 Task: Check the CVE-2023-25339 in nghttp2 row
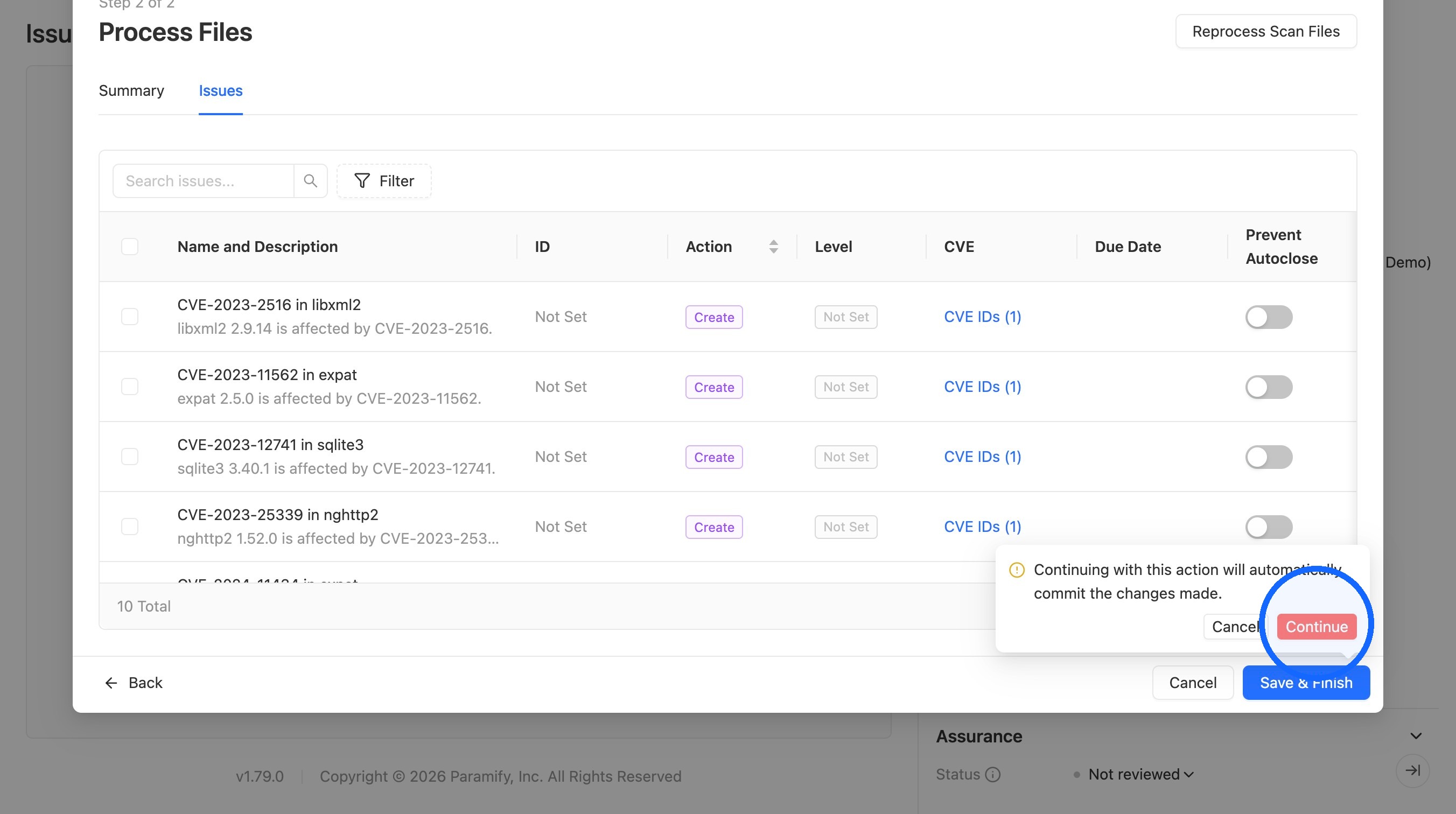point(130,527)
